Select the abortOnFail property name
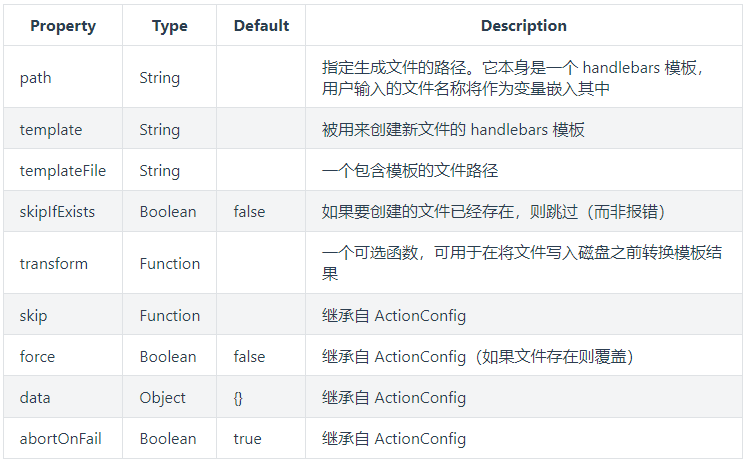 [61, 439]
